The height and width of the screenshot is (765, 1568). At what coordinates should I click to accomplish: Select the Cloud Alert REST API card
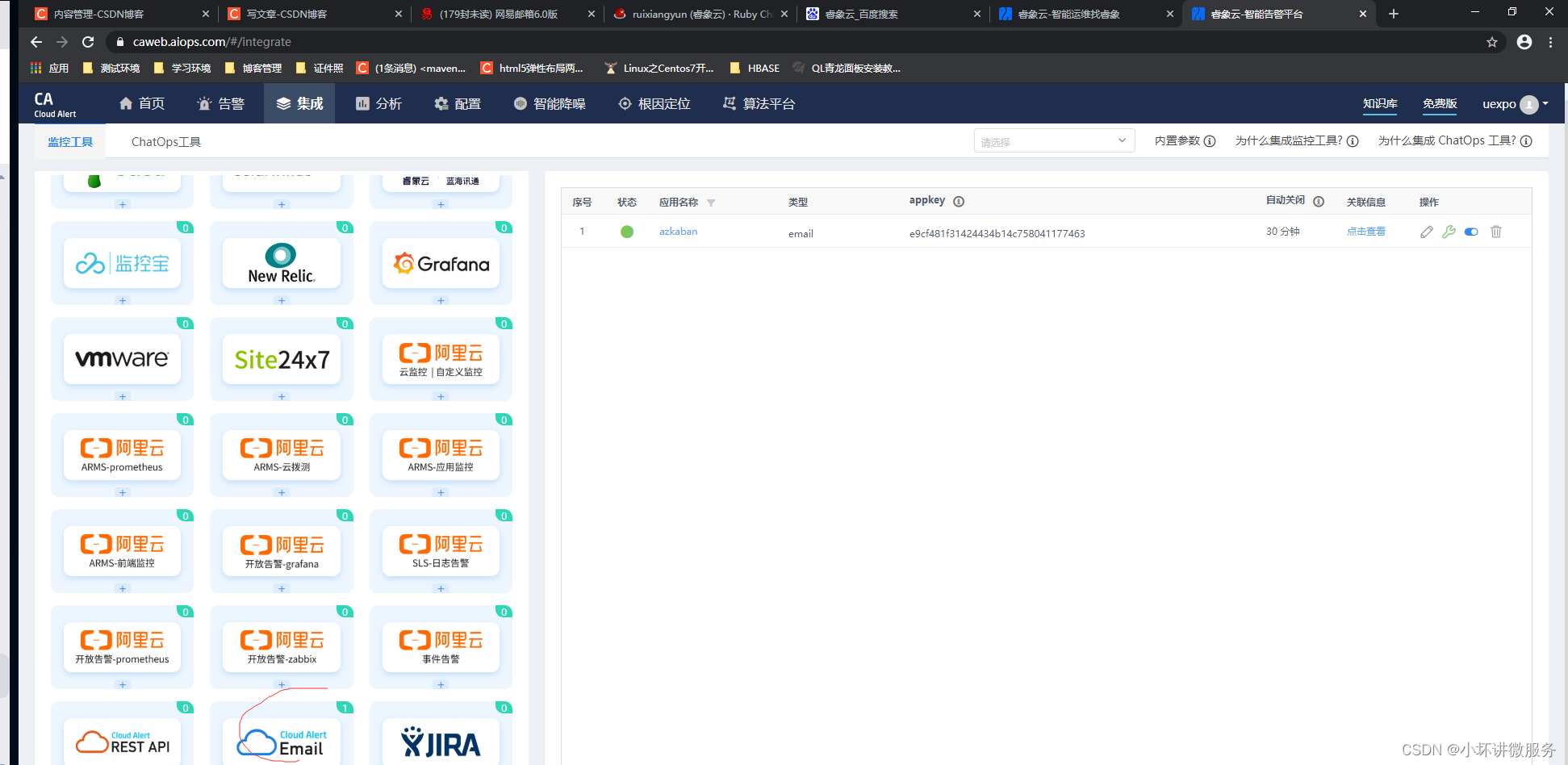tap(122, 742)
